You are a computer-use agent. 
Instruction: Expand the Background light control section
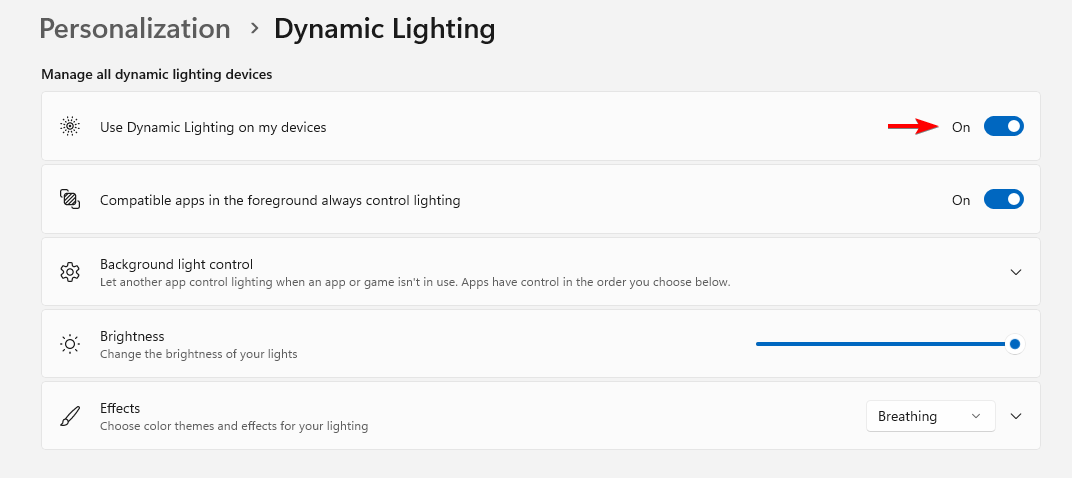1016,272
